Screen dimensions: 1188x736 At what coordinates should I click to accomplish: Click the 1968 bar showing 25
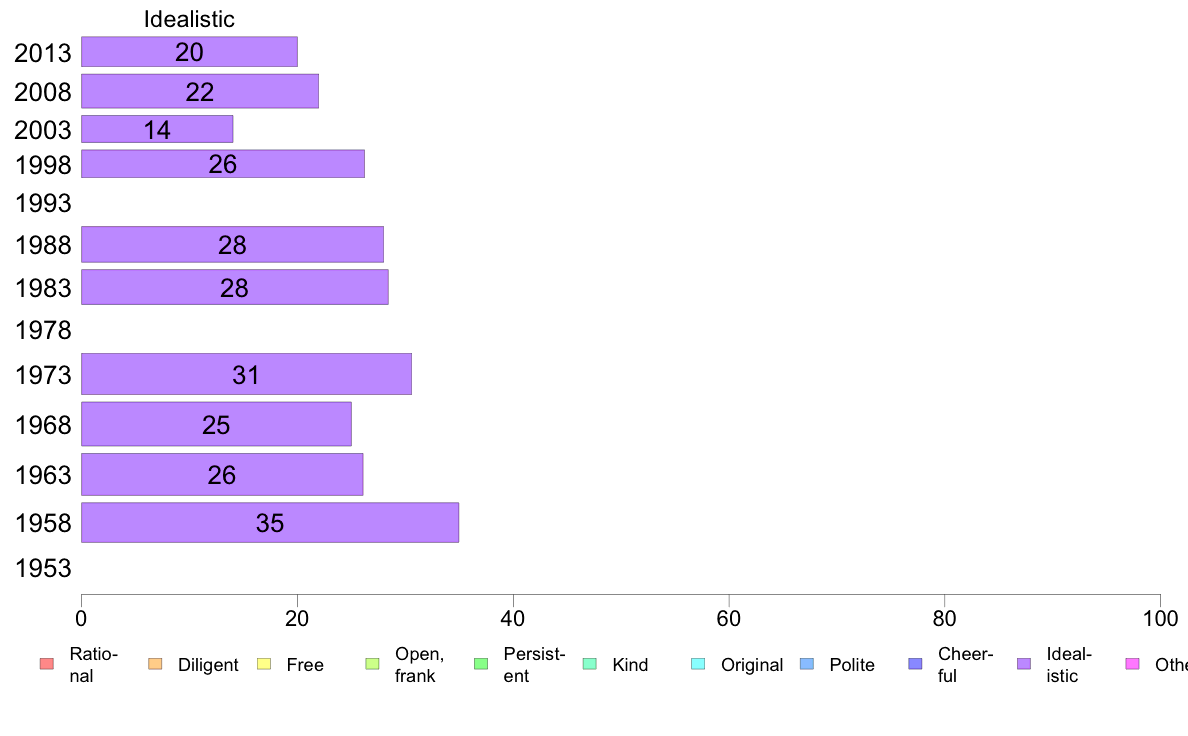[216, 424]
